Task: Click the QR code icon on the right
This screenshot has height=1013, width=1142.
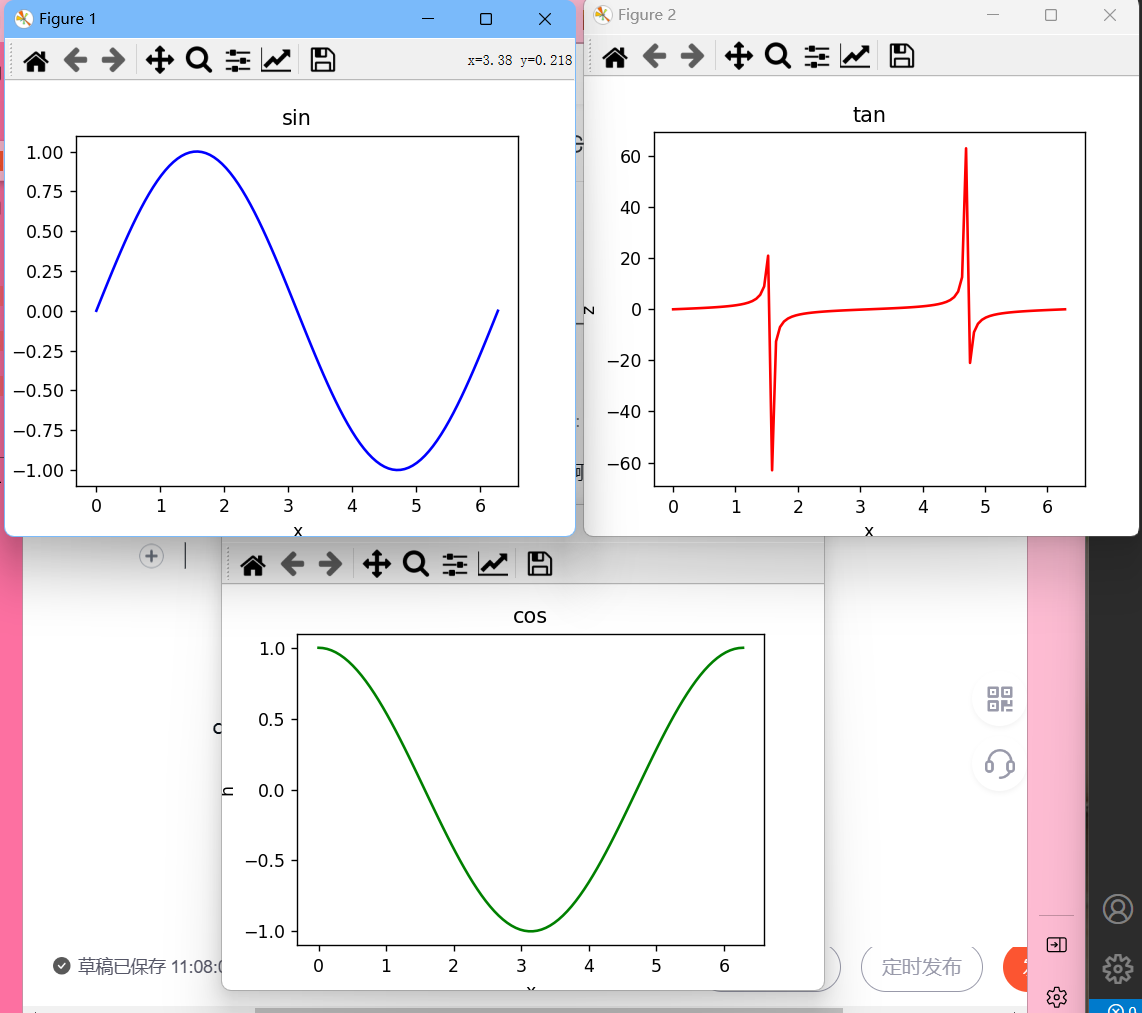Action: coord(998,700)
